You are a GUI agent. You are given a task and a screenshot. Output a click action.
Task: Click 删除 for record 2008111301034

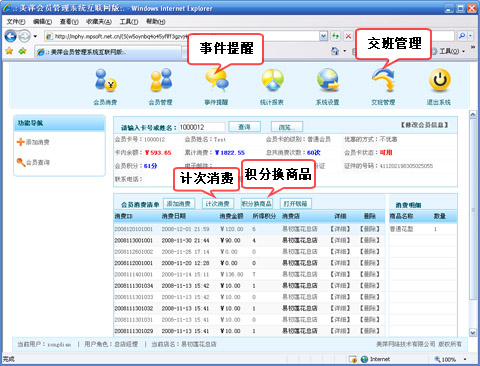click(370, 286)
